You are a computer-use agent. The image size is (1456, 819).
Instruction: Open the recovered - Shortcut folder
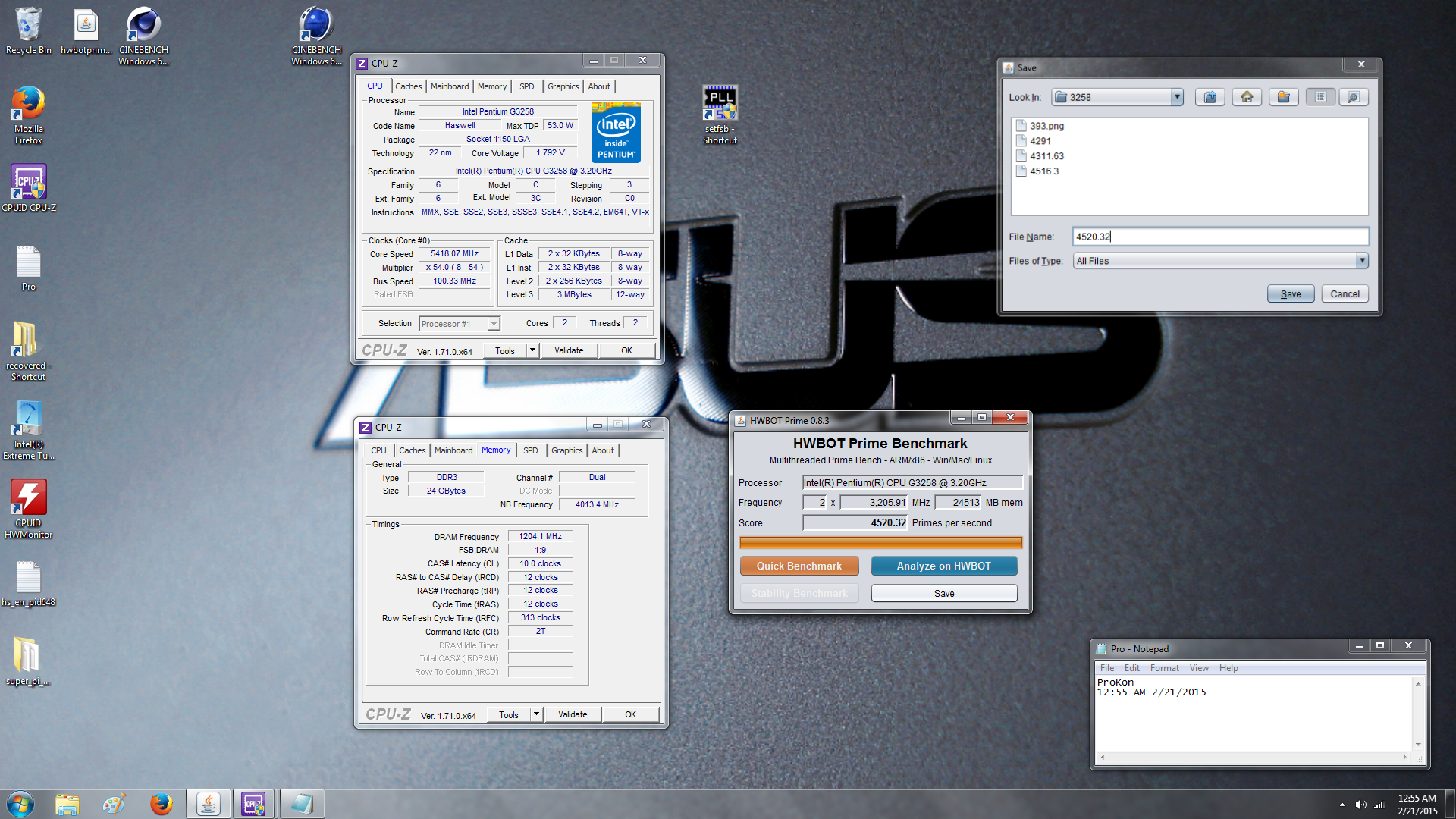click(28, 351)
